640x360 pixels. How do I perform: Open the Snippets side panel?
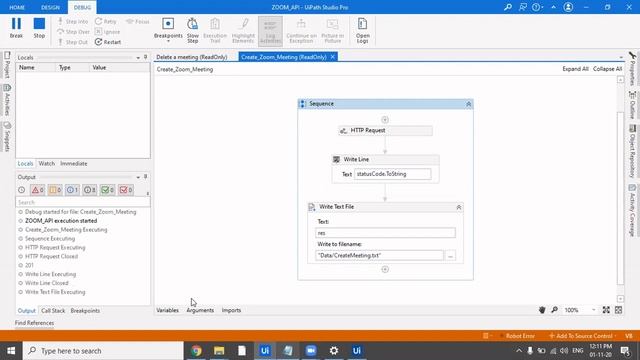click(7, 137)
